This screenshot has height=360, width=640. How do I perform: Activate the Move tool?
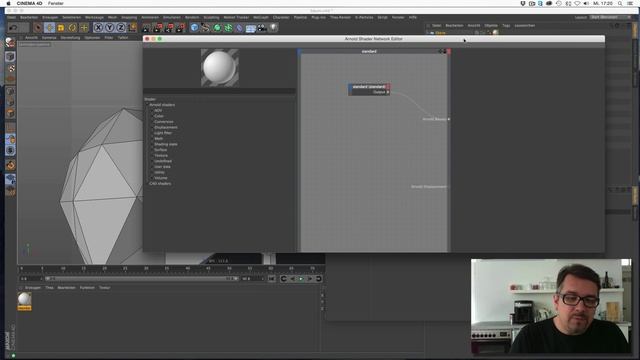pos(49,28)
